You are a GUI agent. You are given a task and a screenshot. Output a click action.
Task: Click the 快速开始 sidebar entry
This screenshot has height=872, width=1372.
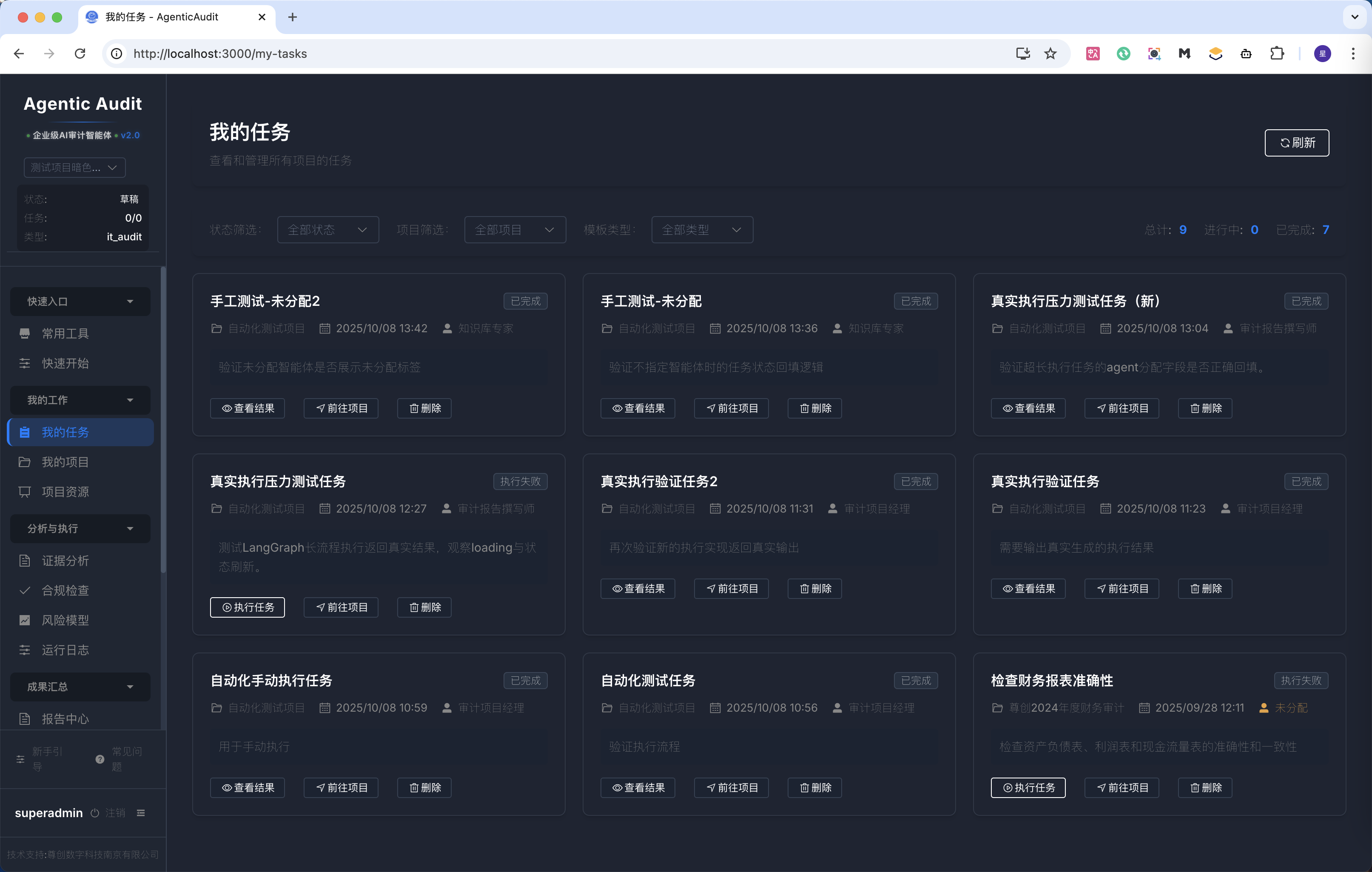[65, 363]
